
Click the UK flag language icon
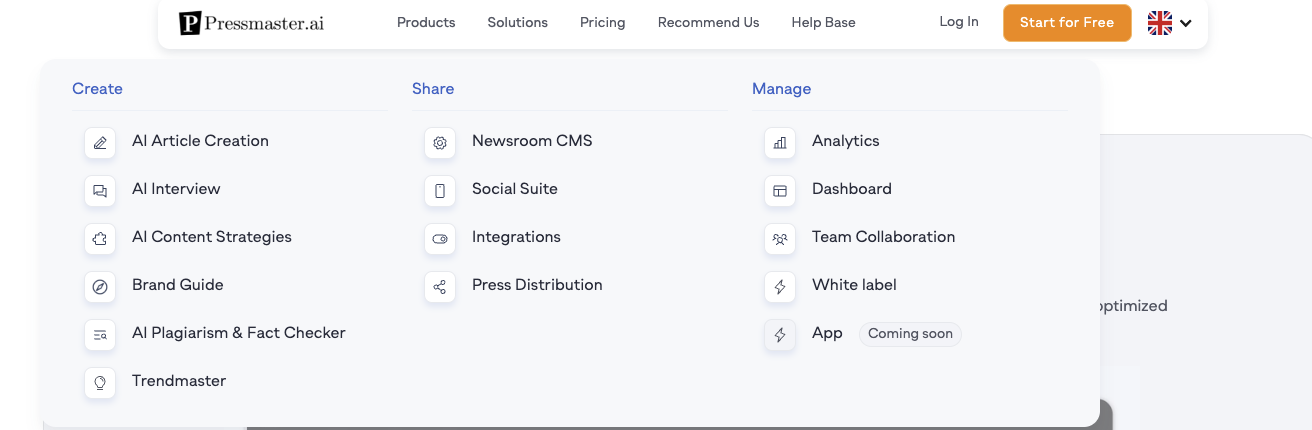point(1160,23)
